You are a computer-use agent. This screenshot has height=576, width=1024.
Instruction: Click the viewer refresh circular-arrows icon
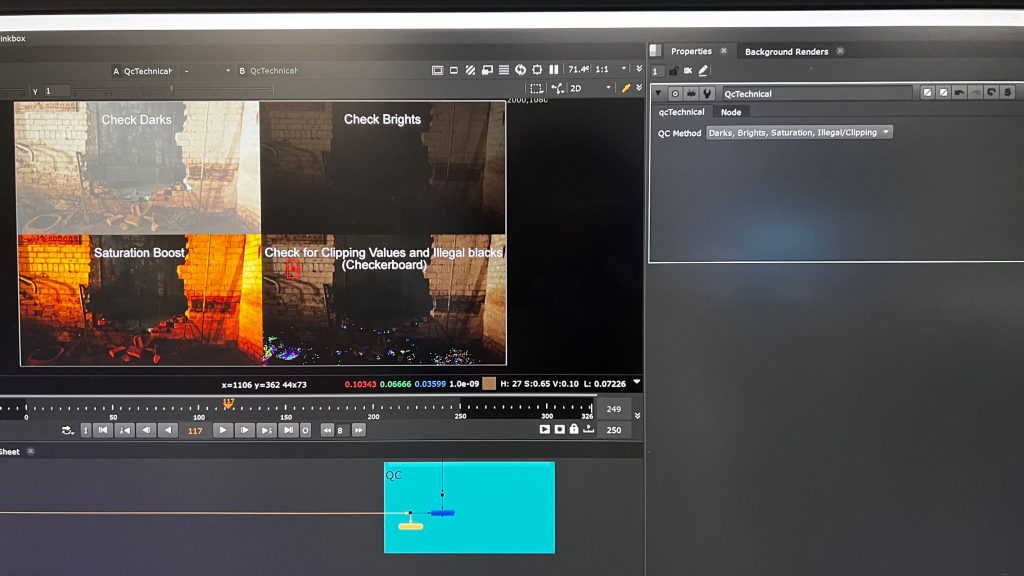pyautogui.click(x=520, y=70)
